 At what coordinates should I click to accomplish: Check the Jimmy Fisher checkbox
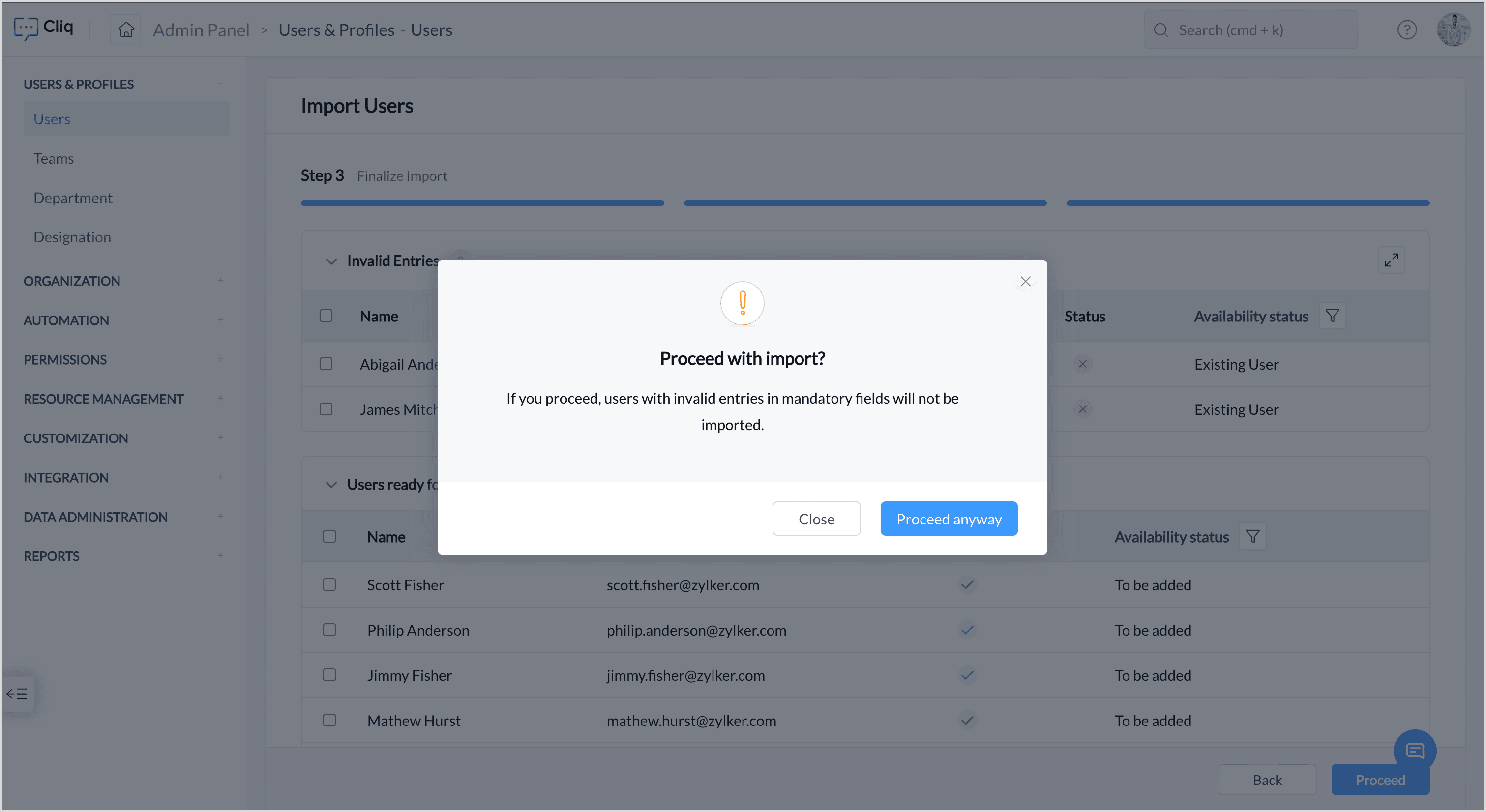(x=329, y=675)
